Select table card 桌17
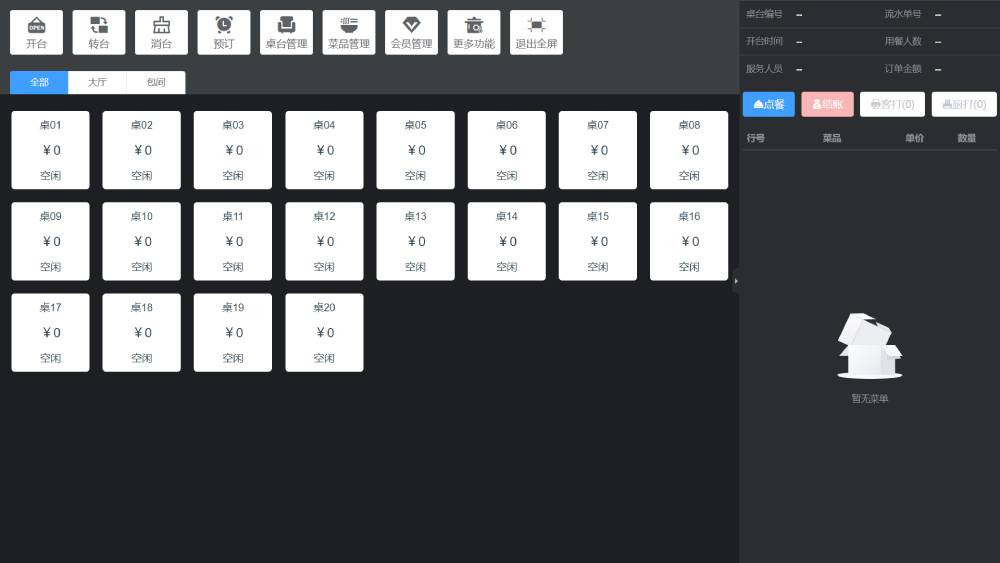Screen dimensions: 1000x563 tap(50, 332)
